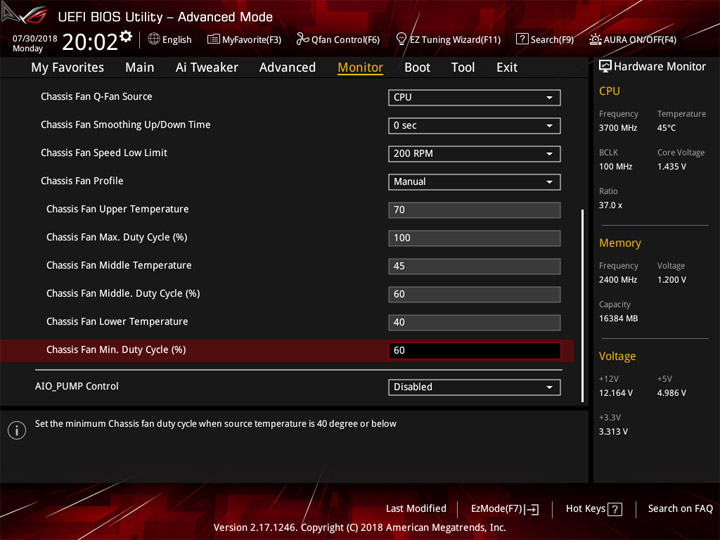This screenshot has height=540, width=720.
Task: Toggle AURA ON/OFF(F4)
Action: click(633, 39)
